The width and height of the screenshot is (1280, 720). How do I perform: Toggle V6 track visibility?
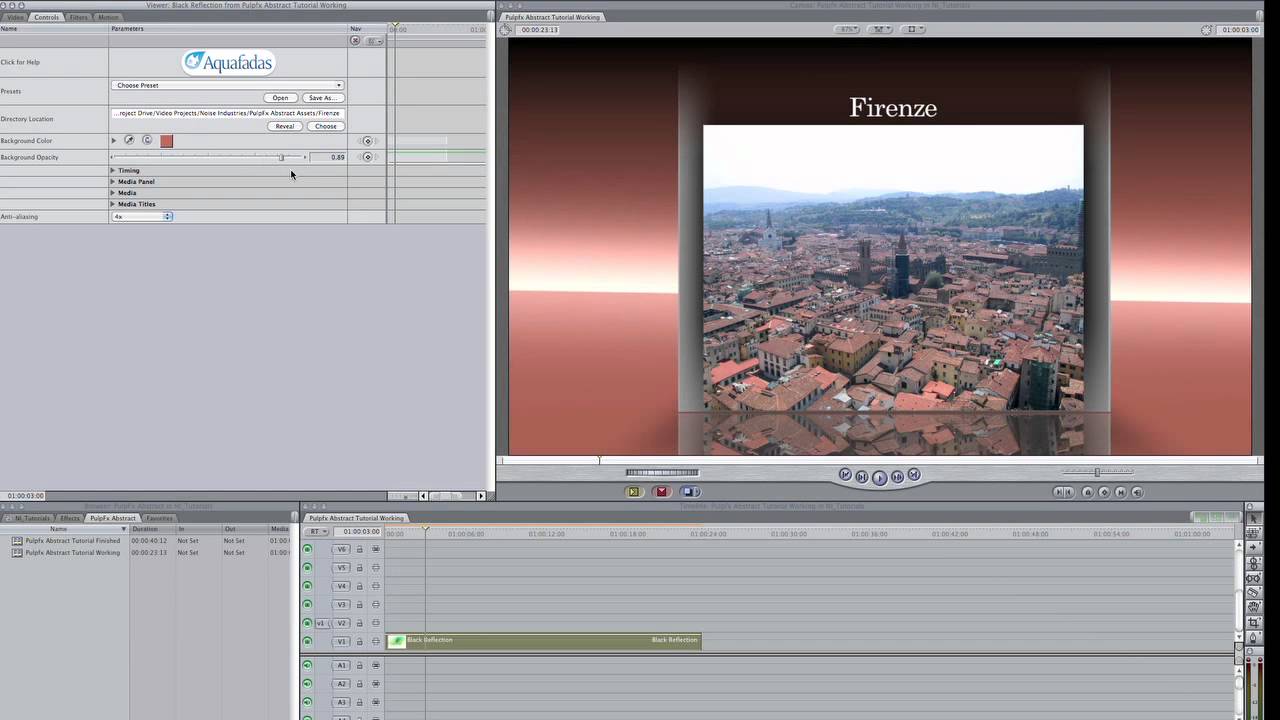pyautogui.click(x=307, y=549)
